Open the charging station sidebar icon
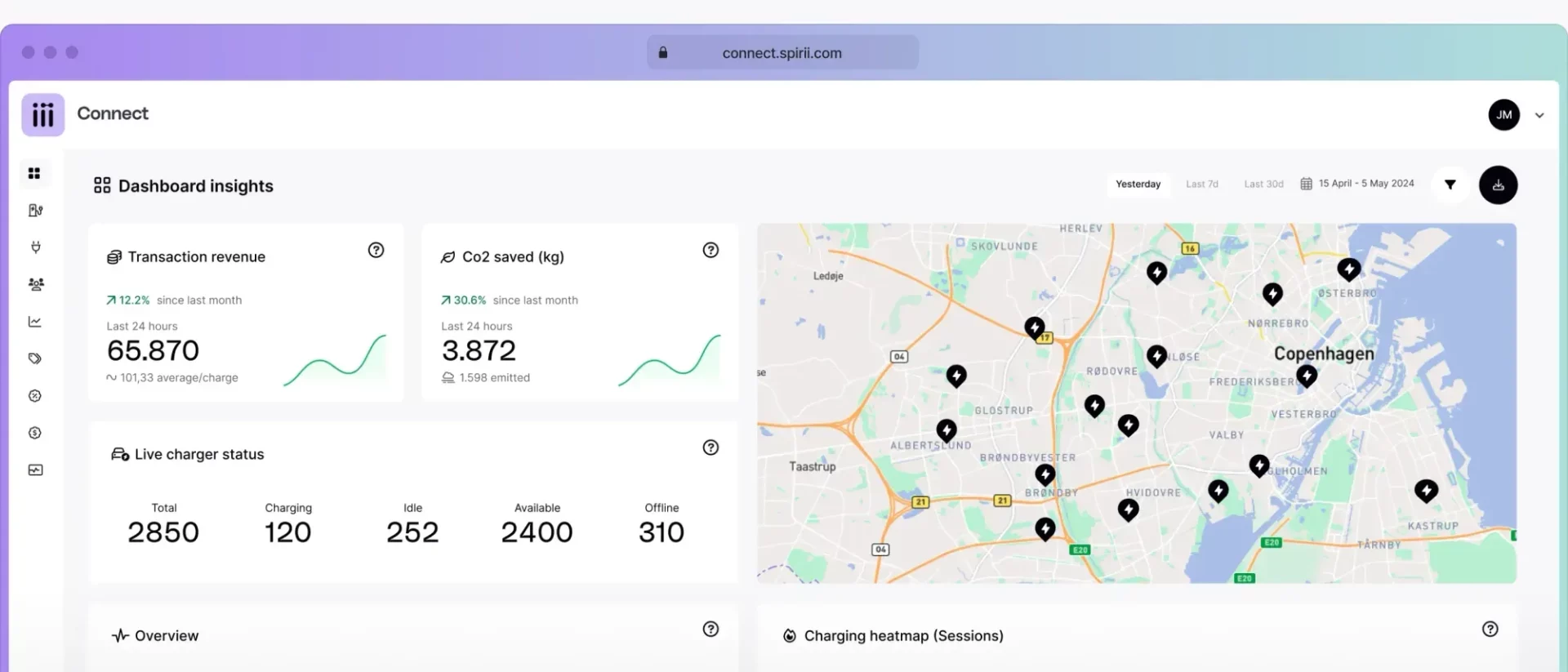The width and height of the screenshot is (1568, 672). pos(35,211)
